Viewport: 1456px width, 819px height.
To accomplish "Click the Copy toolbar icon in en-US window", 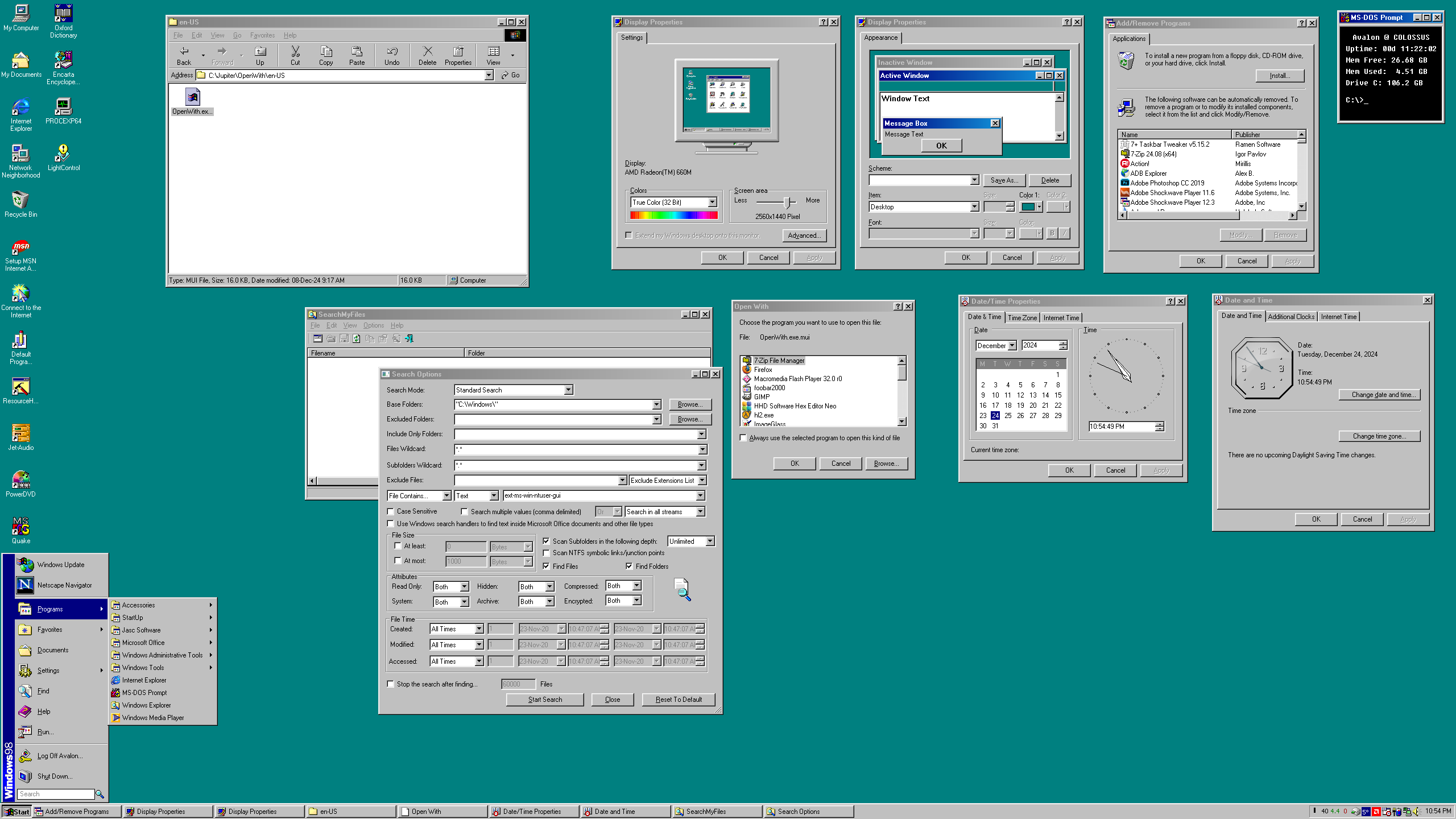I will click(x=326, y=56).
